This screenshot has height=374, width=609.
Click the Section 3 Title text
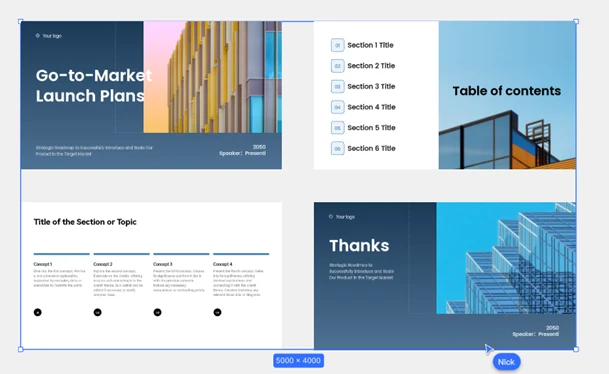(x=371, y=86)
